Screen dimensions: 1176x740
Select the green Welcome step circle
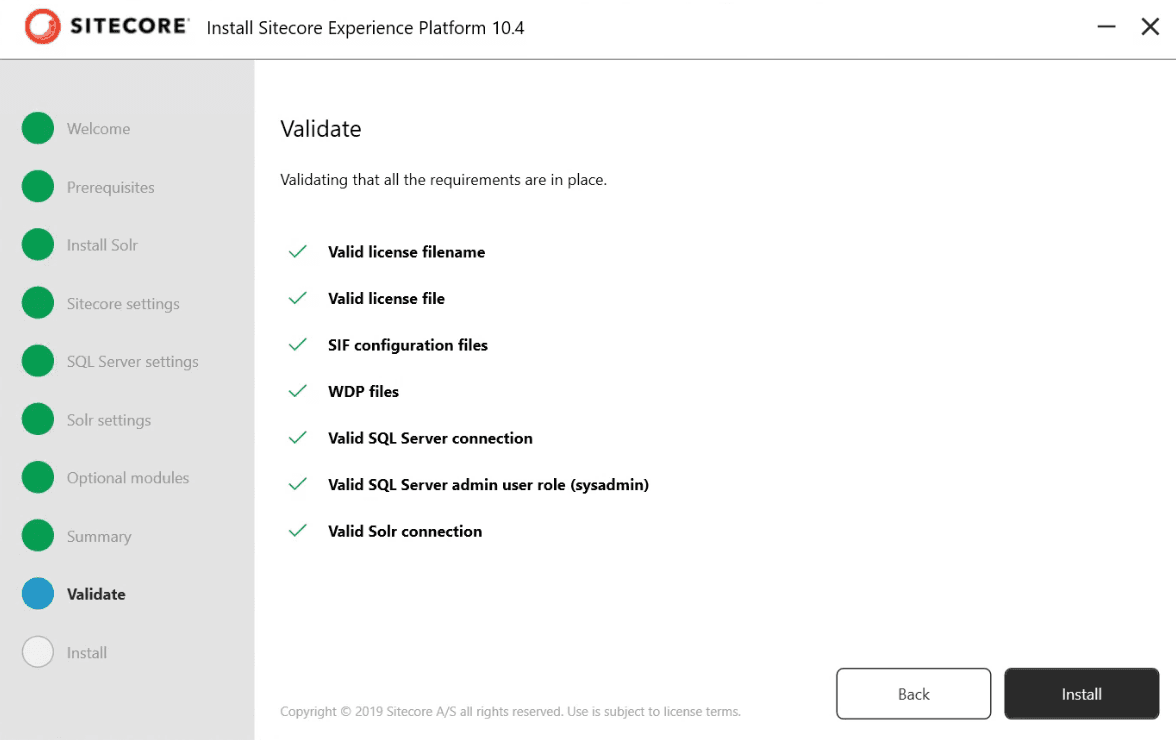click(x=38, y=128)
